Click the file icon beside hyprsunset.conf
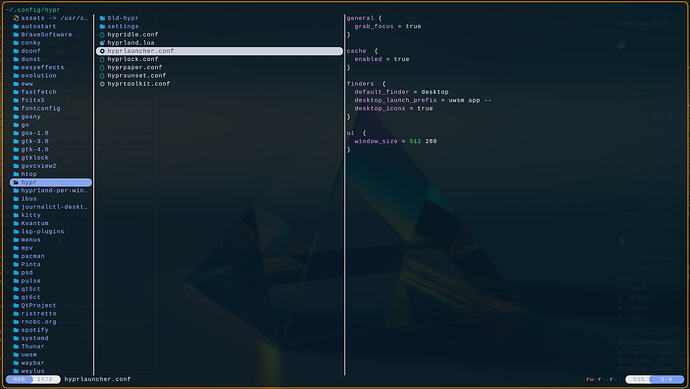 pyautogui.click(x=102, y=76)
